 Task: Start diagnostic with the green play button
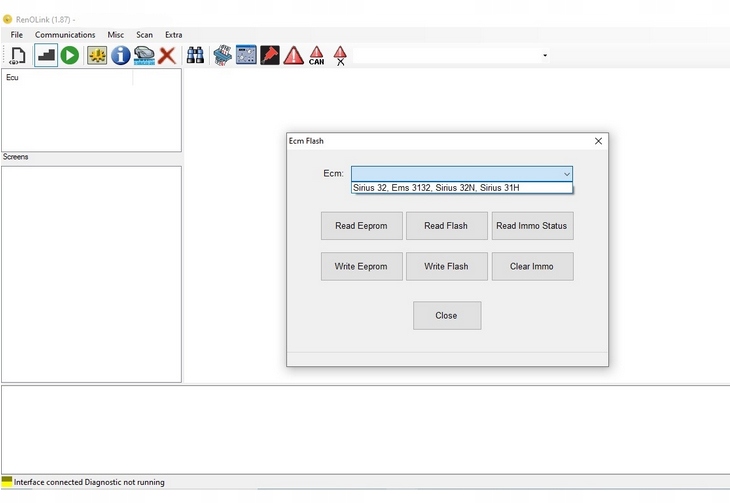pyautogui.click(x=70, y=55)
